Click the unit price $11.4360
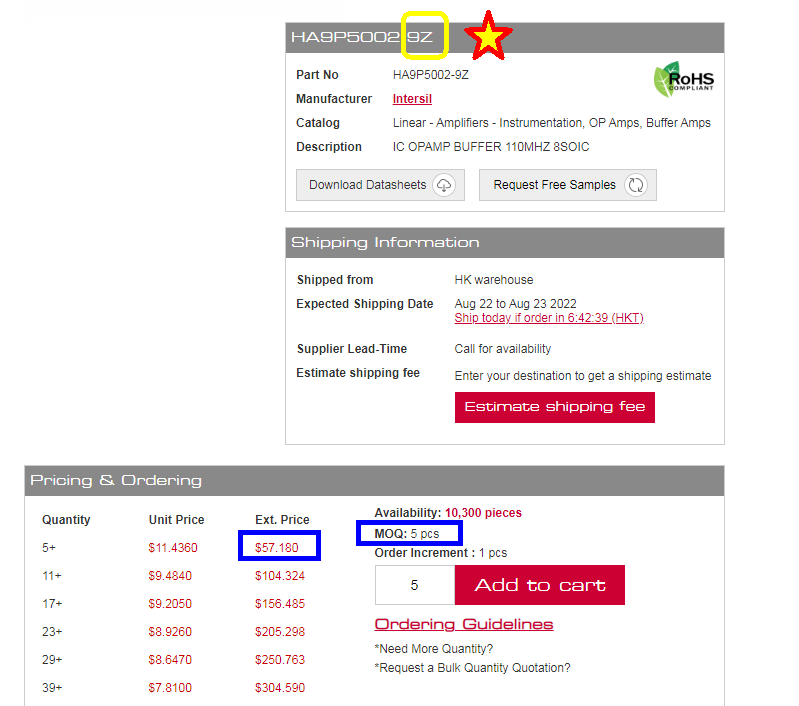This screenshot has height=706, width=799. tap(173, 548)
